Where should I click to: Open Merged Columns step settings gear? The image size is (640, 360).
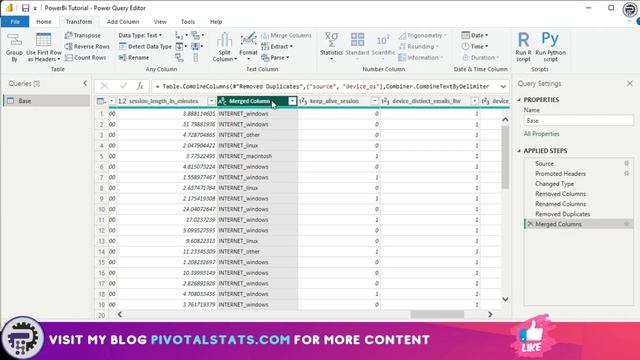pos(627,224)
